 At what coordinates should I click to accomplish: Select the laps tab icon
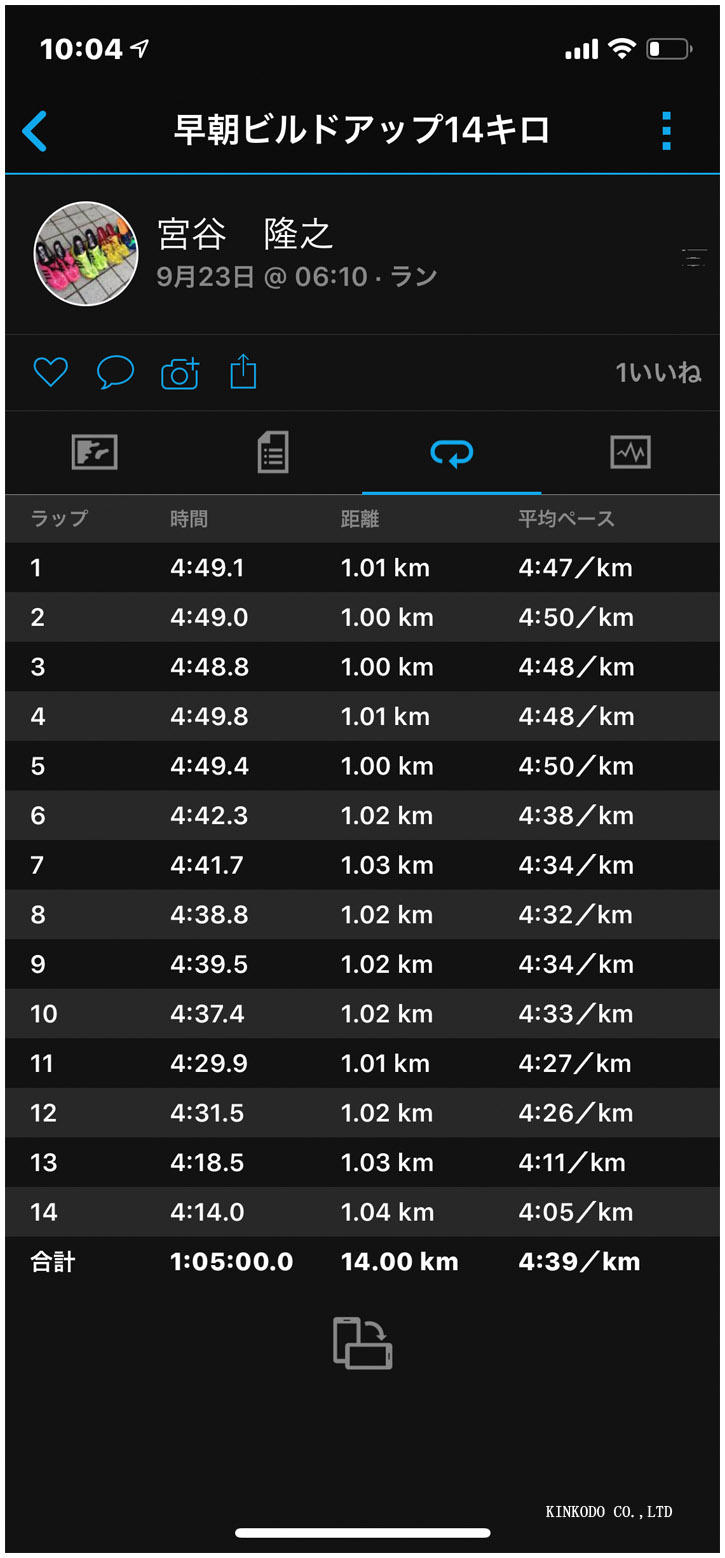point(451,453)
